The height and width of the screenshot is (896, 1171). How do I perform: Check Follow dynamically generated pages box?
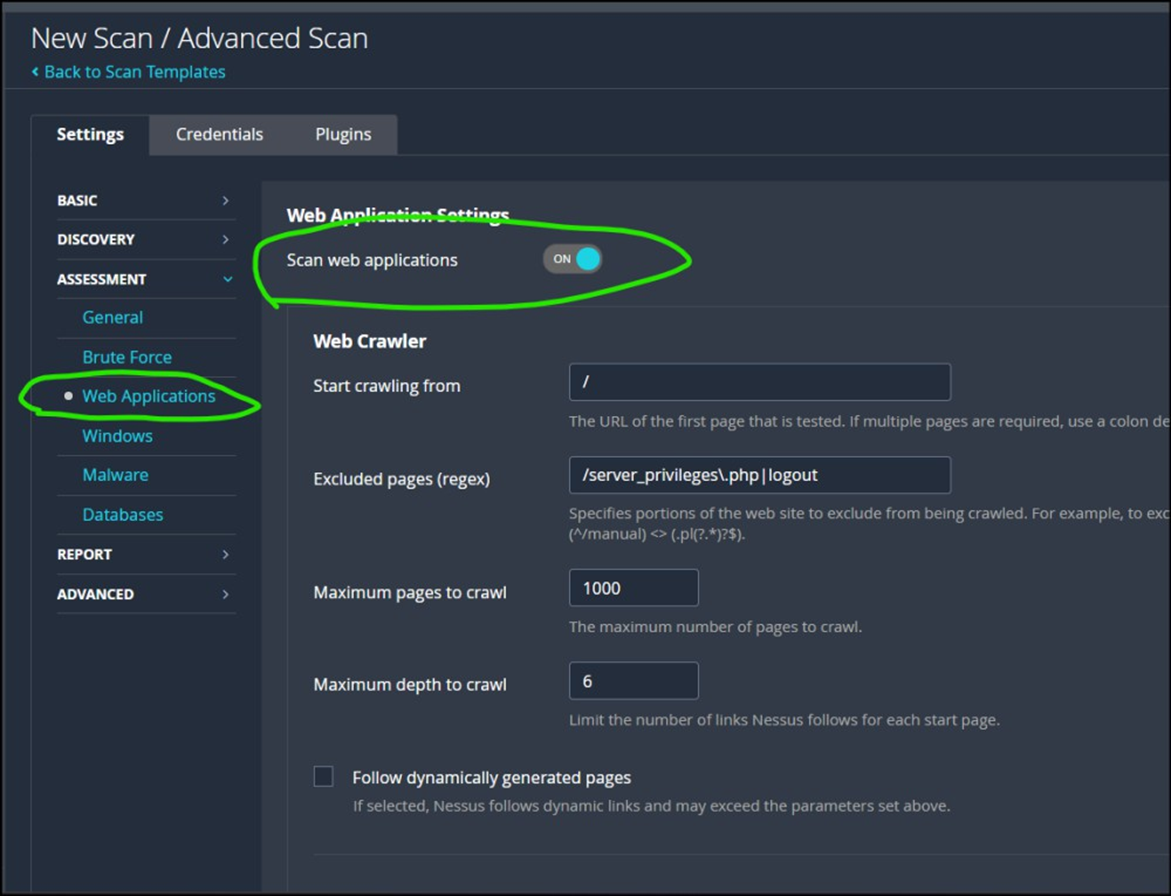click(x=323, y=777)
